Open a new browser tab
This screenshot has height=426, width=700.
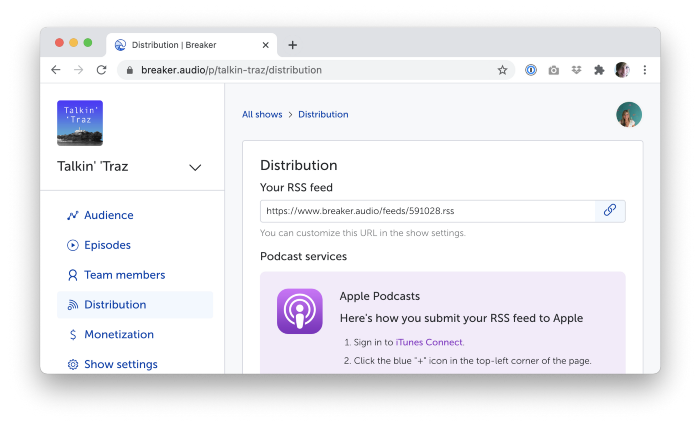click(x=293, y=45)
